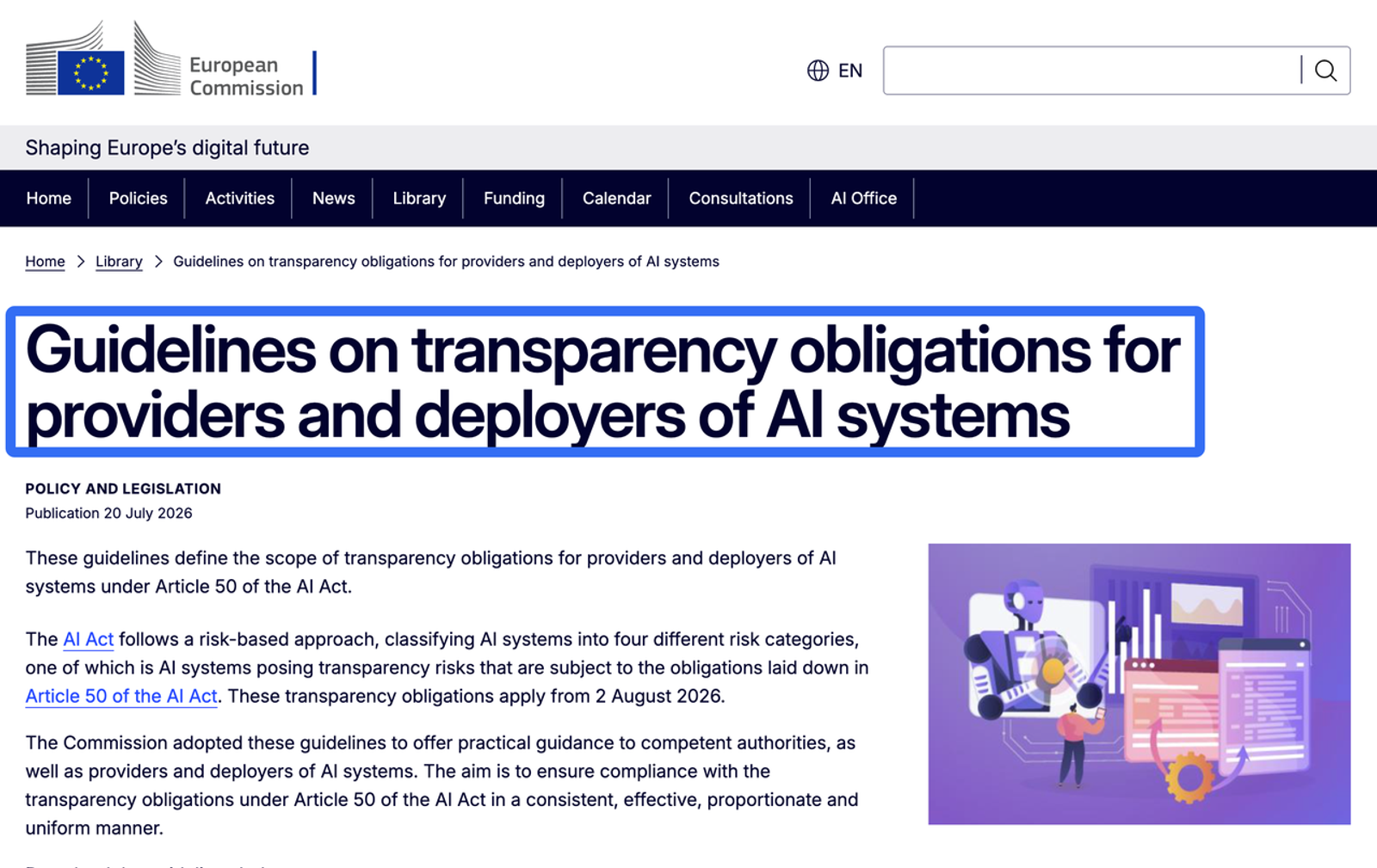Click the 'POLICY AND LEGISLATION' label
Viewport: 1377px width, 868px height.
[x=123, y=489]
